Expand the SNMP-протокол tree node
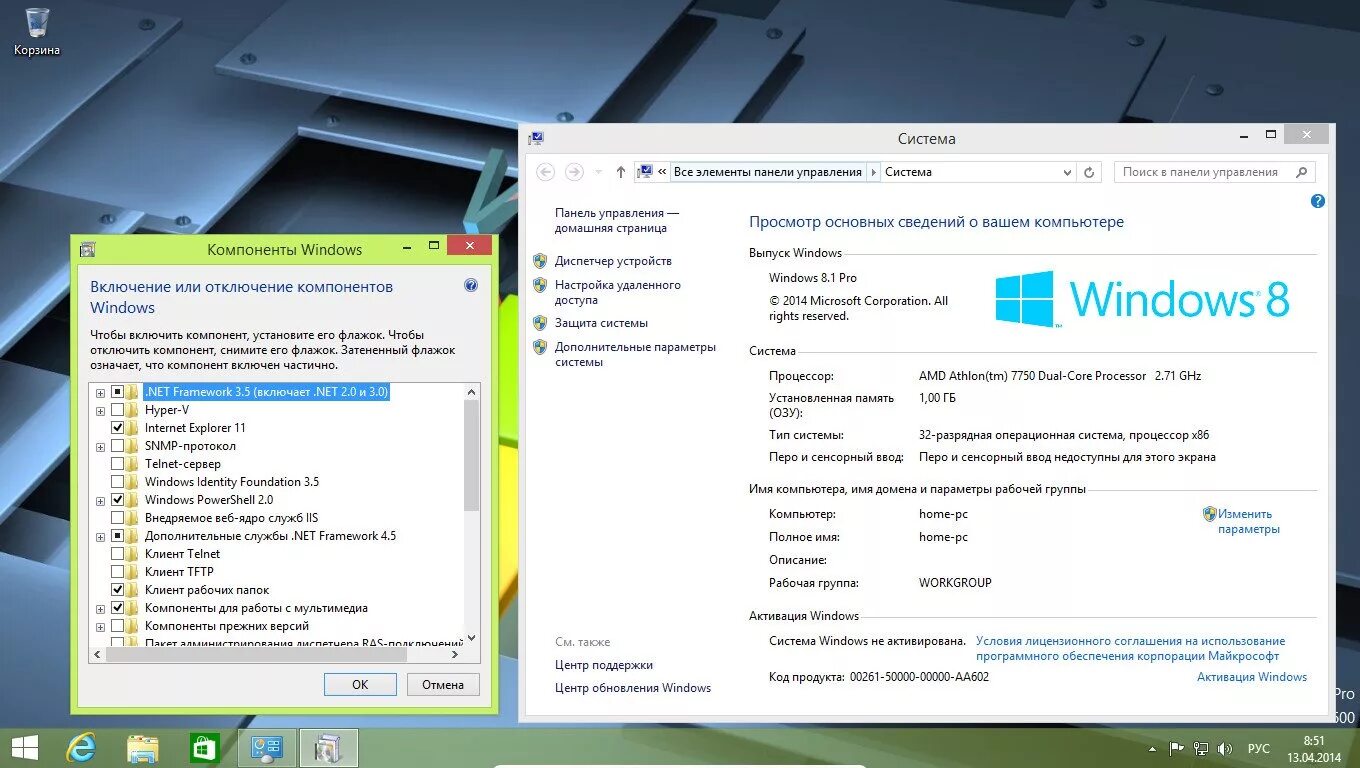Screen dimensions: 1360x768 (x=100, y=446)
